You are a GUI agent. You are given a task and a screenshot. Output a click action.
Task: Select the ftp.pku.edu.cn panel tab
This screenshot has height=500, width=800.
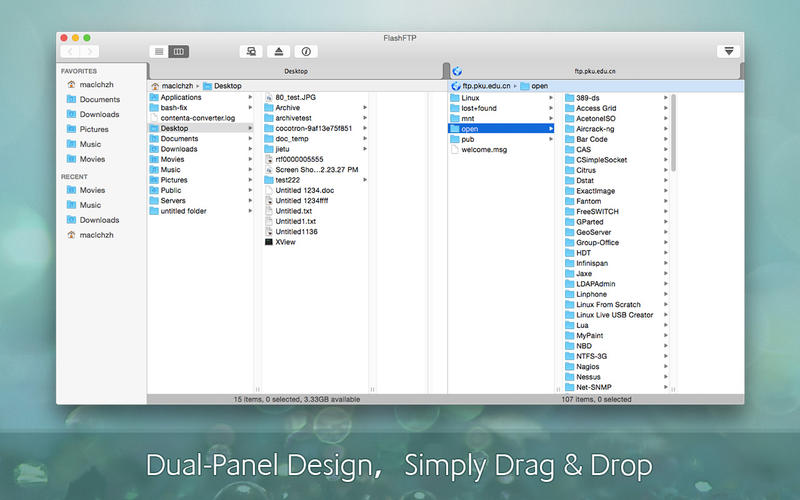click(x=595, y=71)
